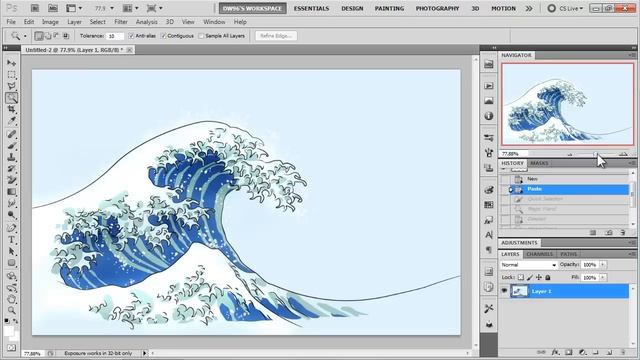Select the Eraser tool
The width and height of the screenshot is (640, 360).
point(11,180)
